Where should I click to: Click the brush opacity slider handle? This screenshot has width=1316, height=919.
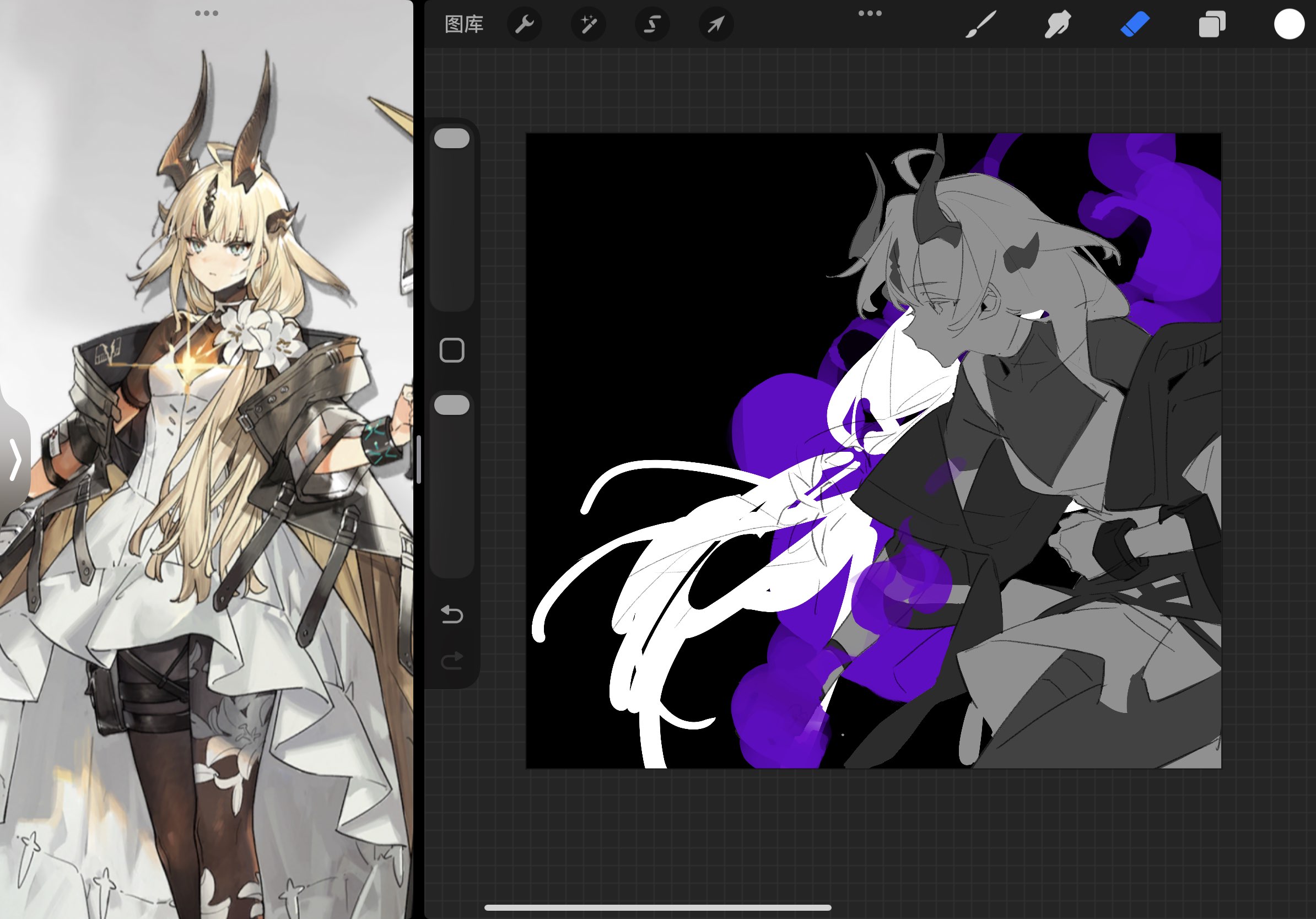pyautogui.click(x=452, y=405)
